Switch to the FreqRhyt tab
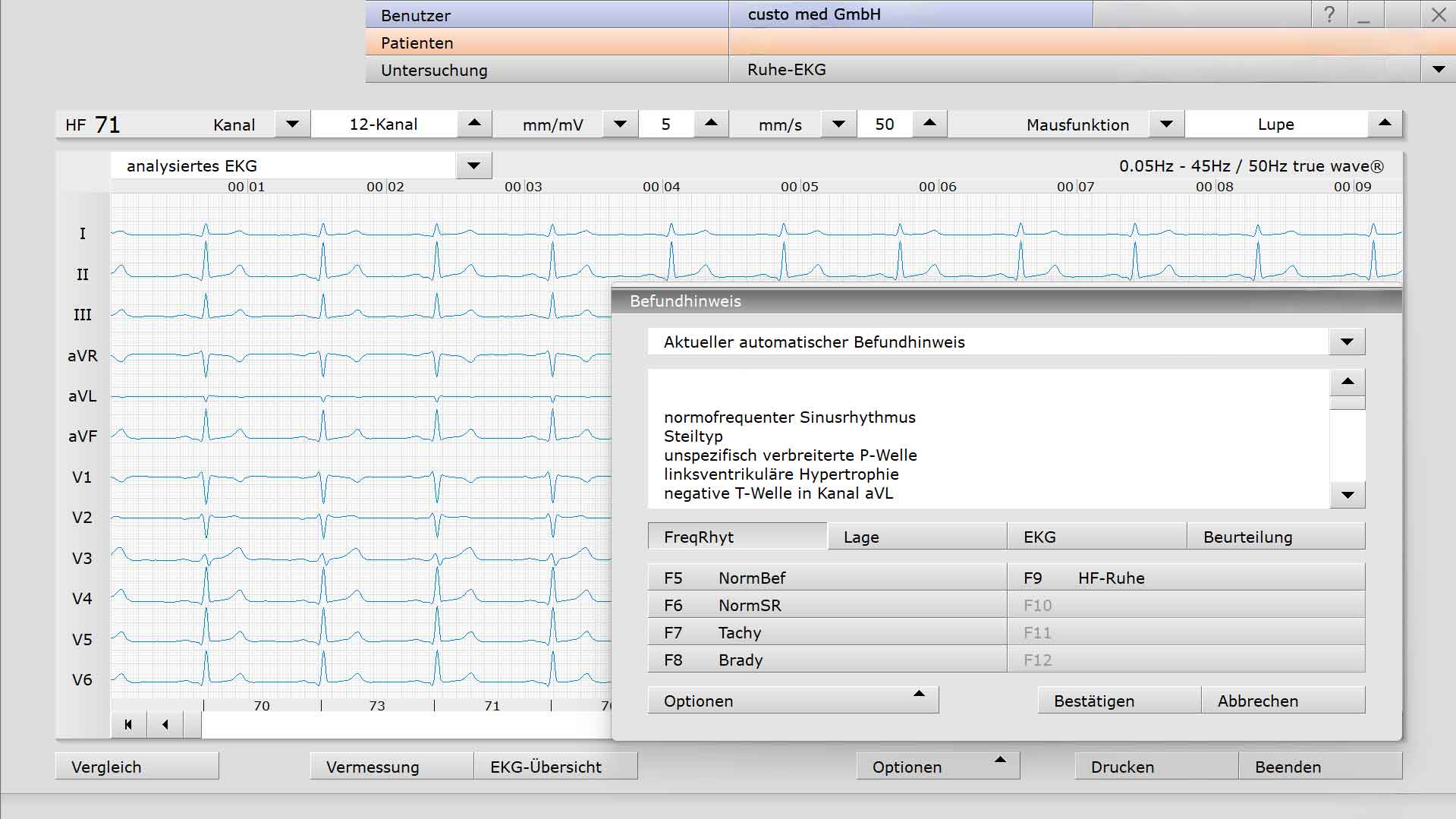 click(737, 537)
